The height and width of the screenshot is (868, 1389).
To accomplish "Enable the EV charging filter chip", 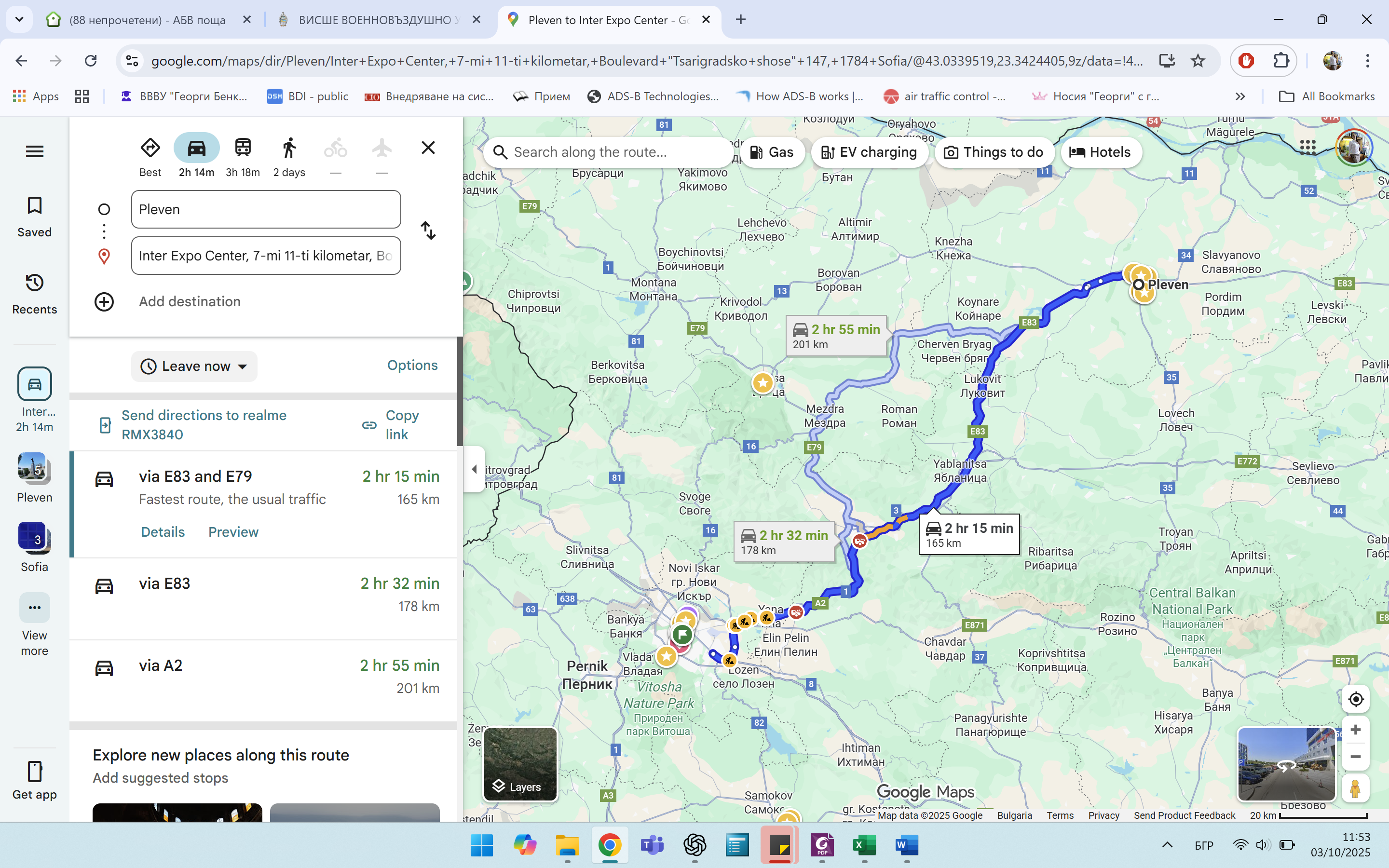I will pyautogui.click(x=869, y=152).
